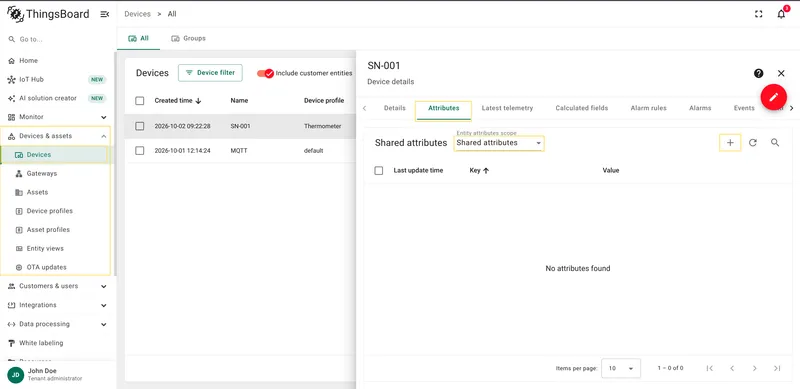Select the Attributes tab
Viewport: 800px width, 389px height.
tap(443, 108)
